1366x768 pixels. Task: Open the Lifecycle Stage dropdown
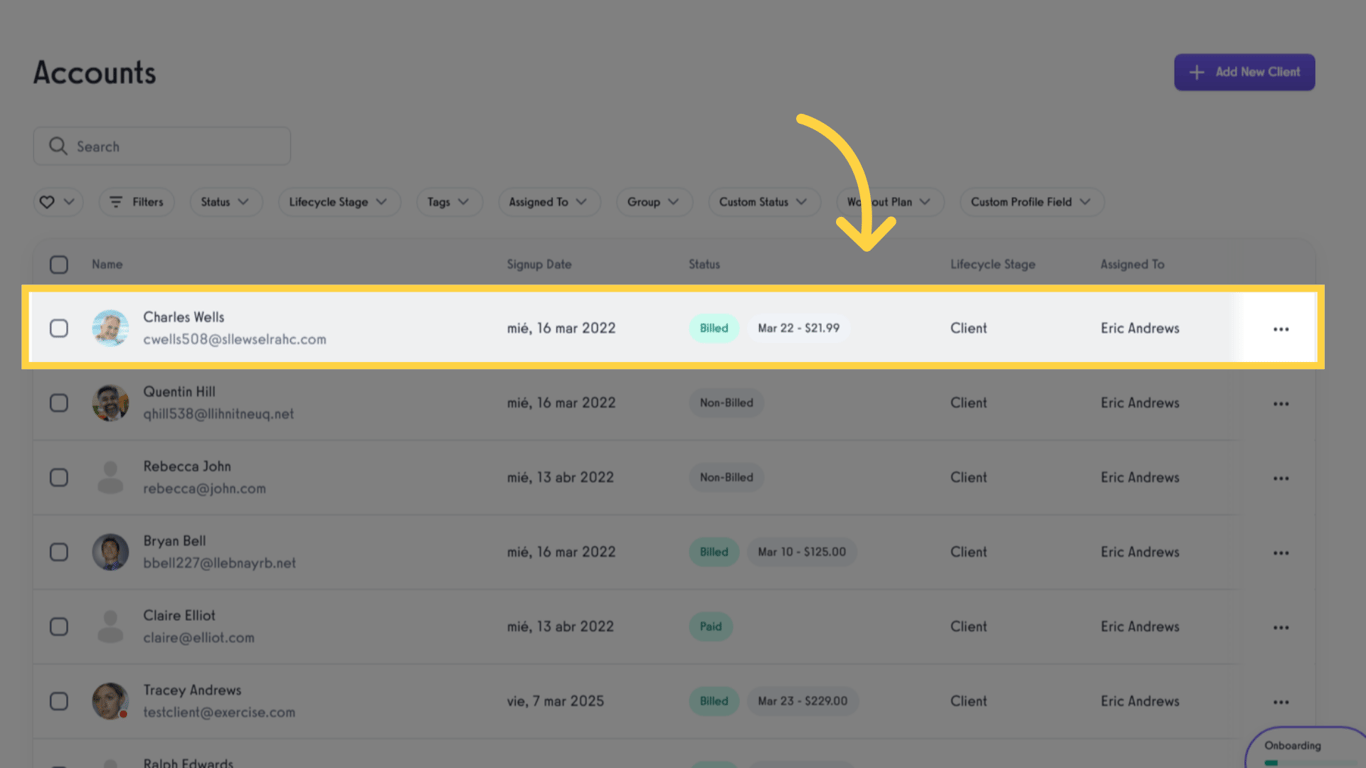(x=338, y=202)
